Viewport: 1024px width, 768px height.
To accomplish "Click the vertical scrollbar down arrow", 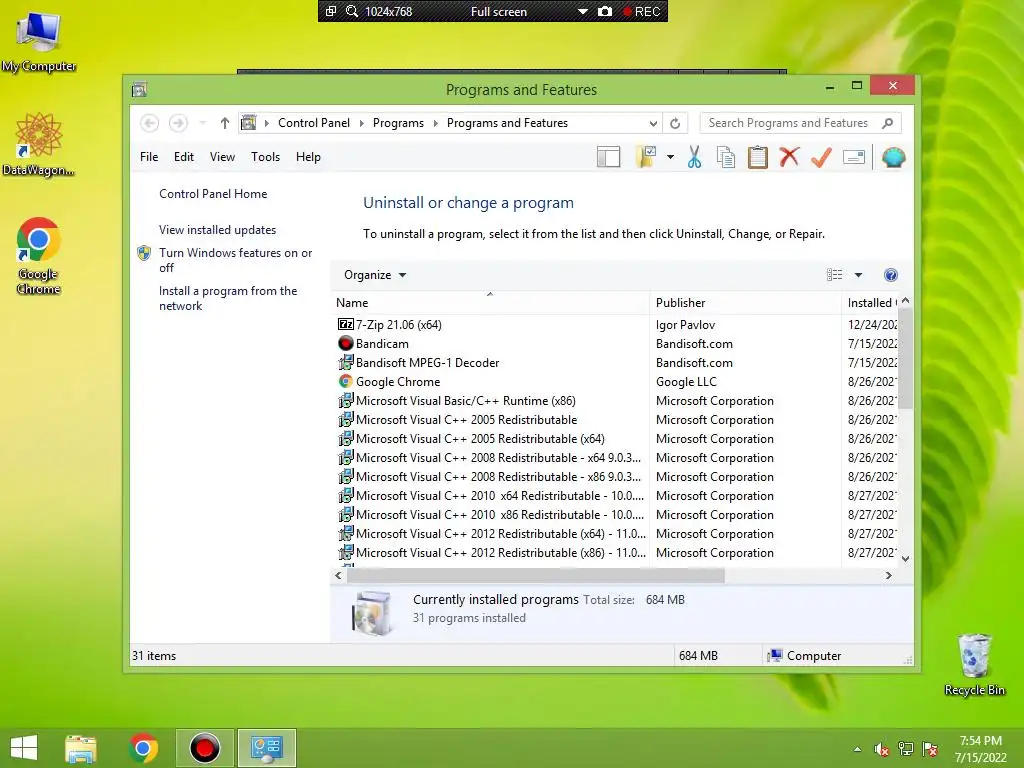I will point(905,558).
